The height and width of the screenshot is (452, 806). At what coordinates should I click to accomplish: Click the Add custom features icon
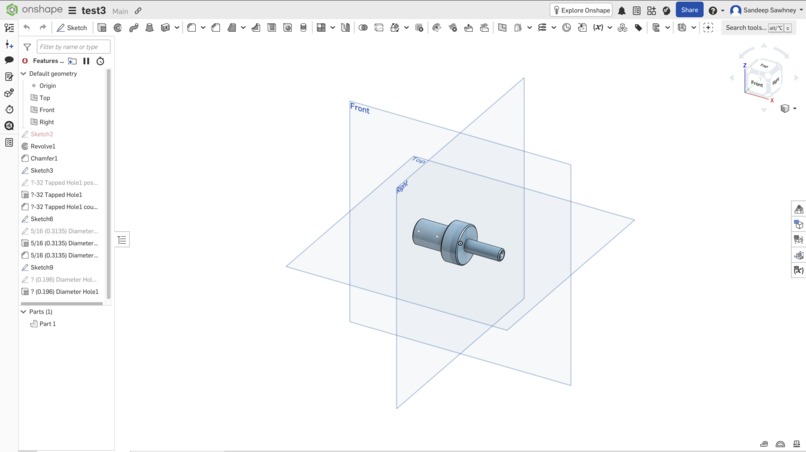[708, 28]
